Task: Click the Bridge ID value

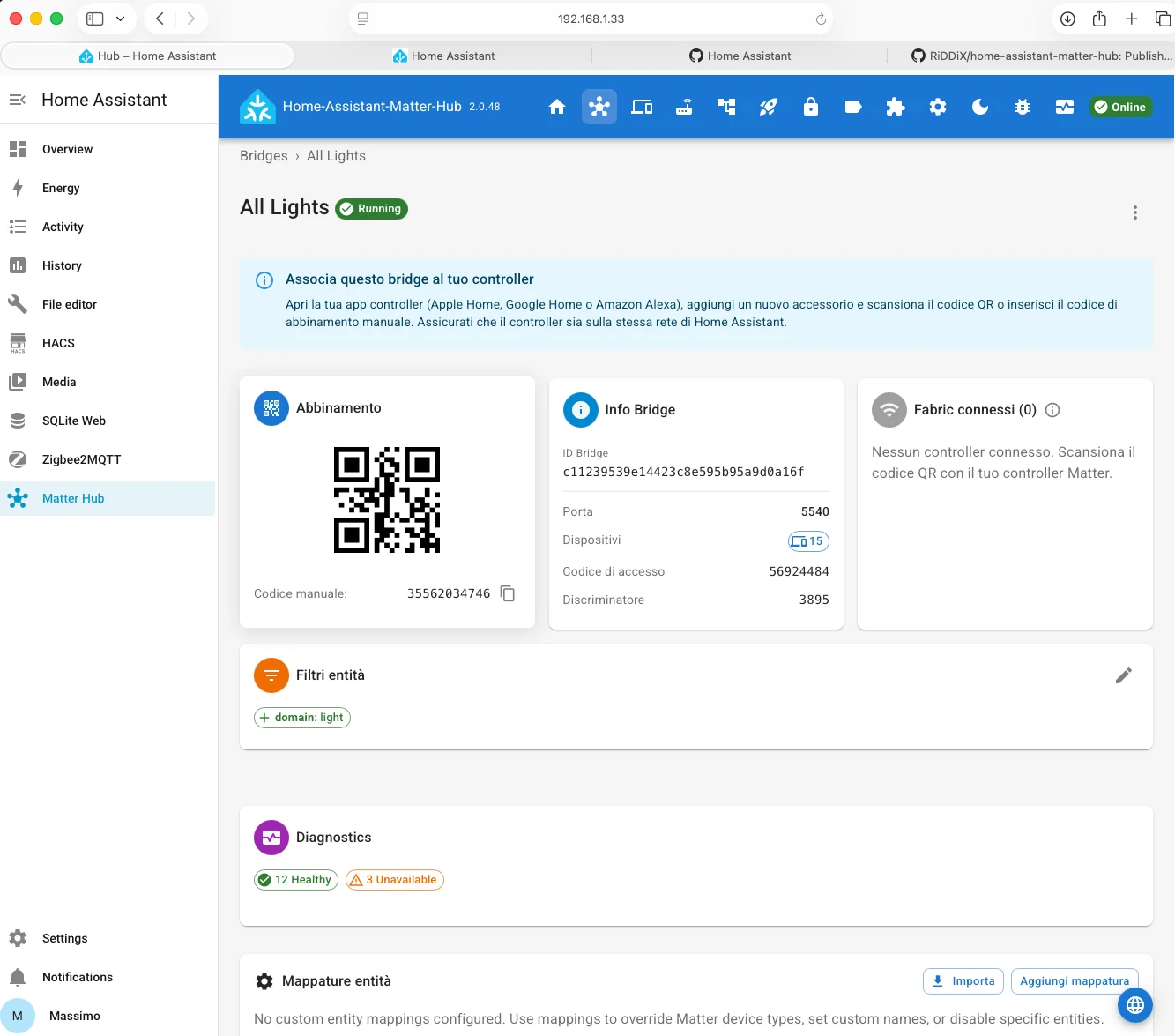Action: click(x=683, y=472)
